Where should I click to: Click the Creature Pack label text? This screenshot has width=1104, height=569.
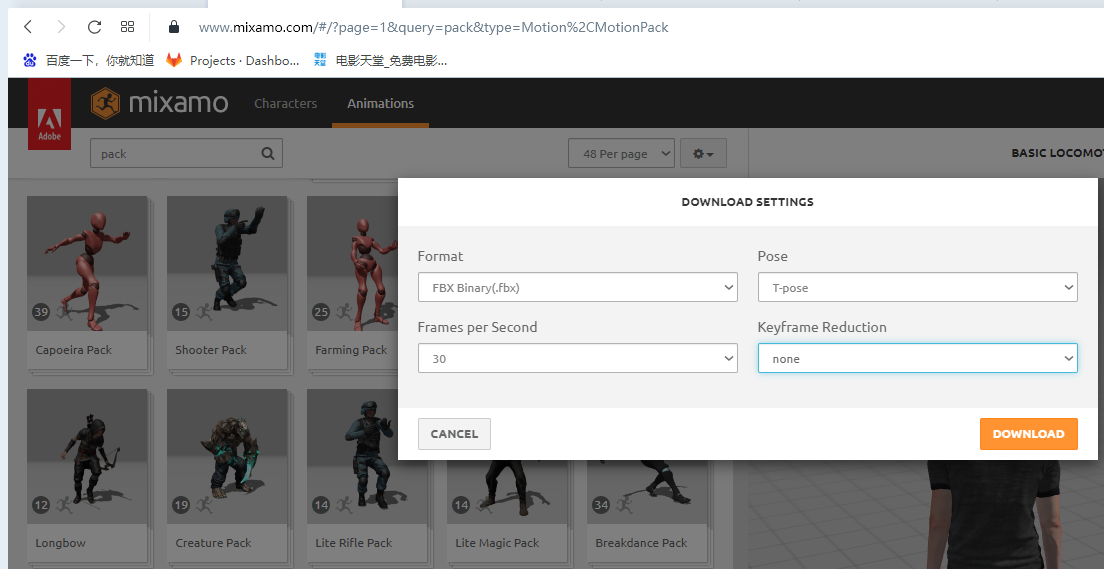click(213, 543)
